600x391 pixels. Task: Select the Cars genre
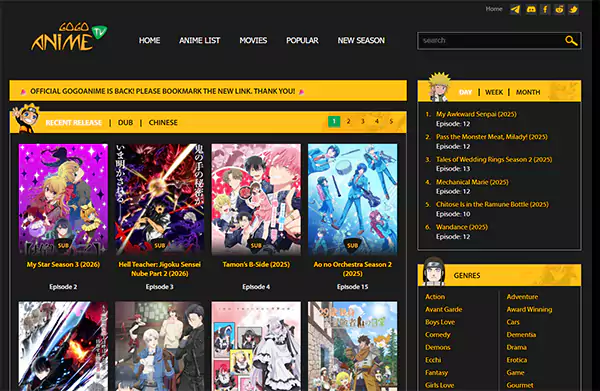tap(513, 322)
